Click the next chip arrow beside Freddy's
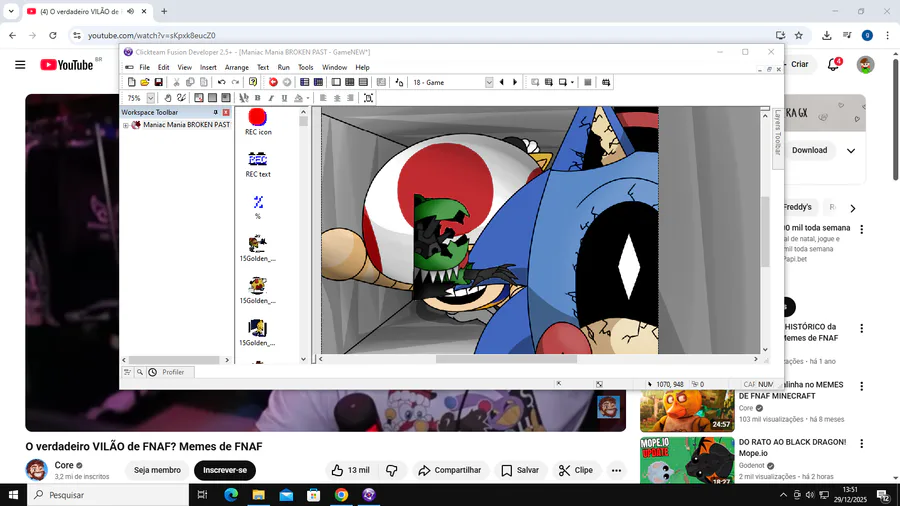The width and height of the screenshot is (900, 506). coord(853,208)
